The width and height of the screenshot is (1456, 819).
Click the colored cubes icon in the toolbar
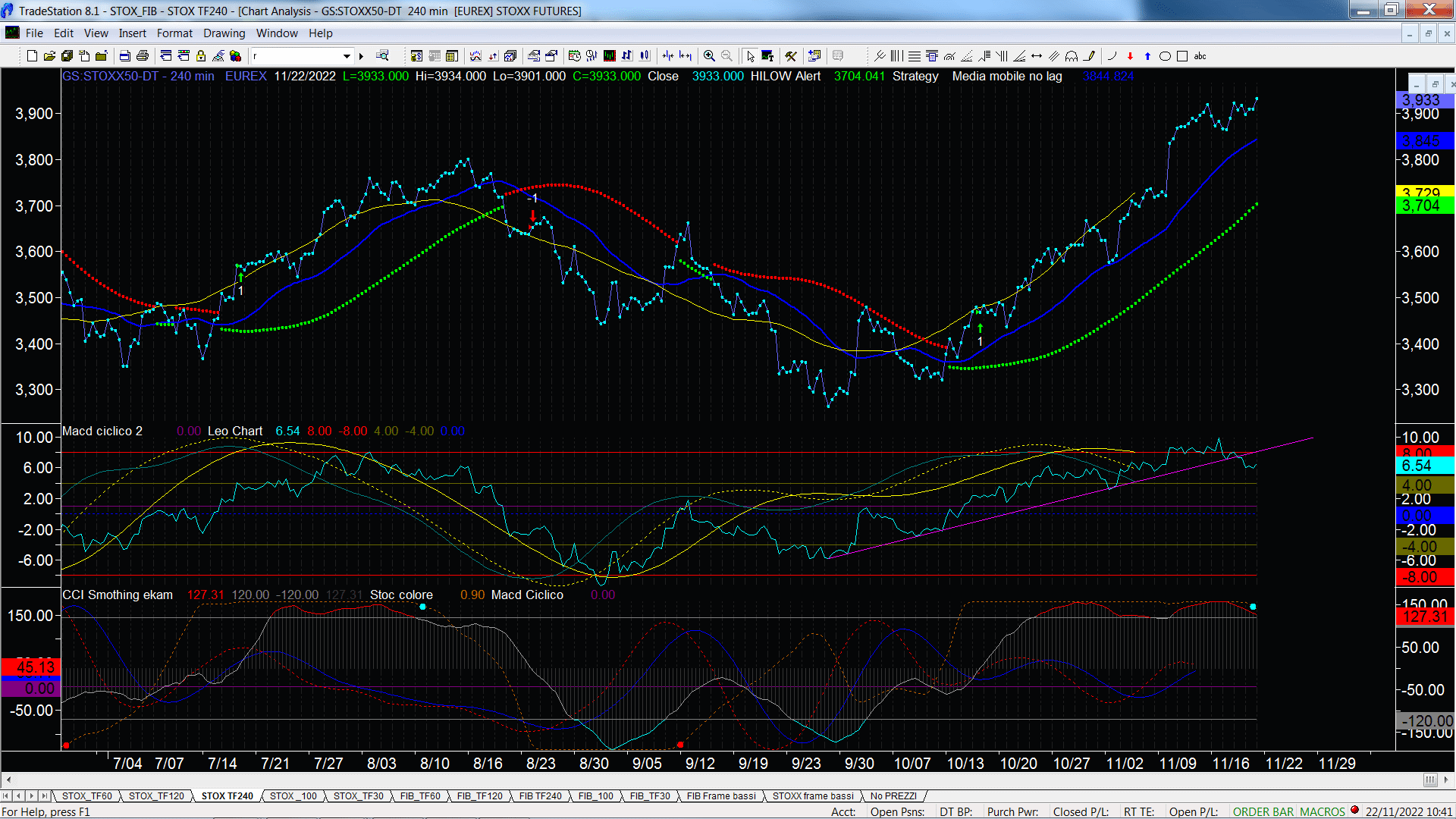click(236, 56)
